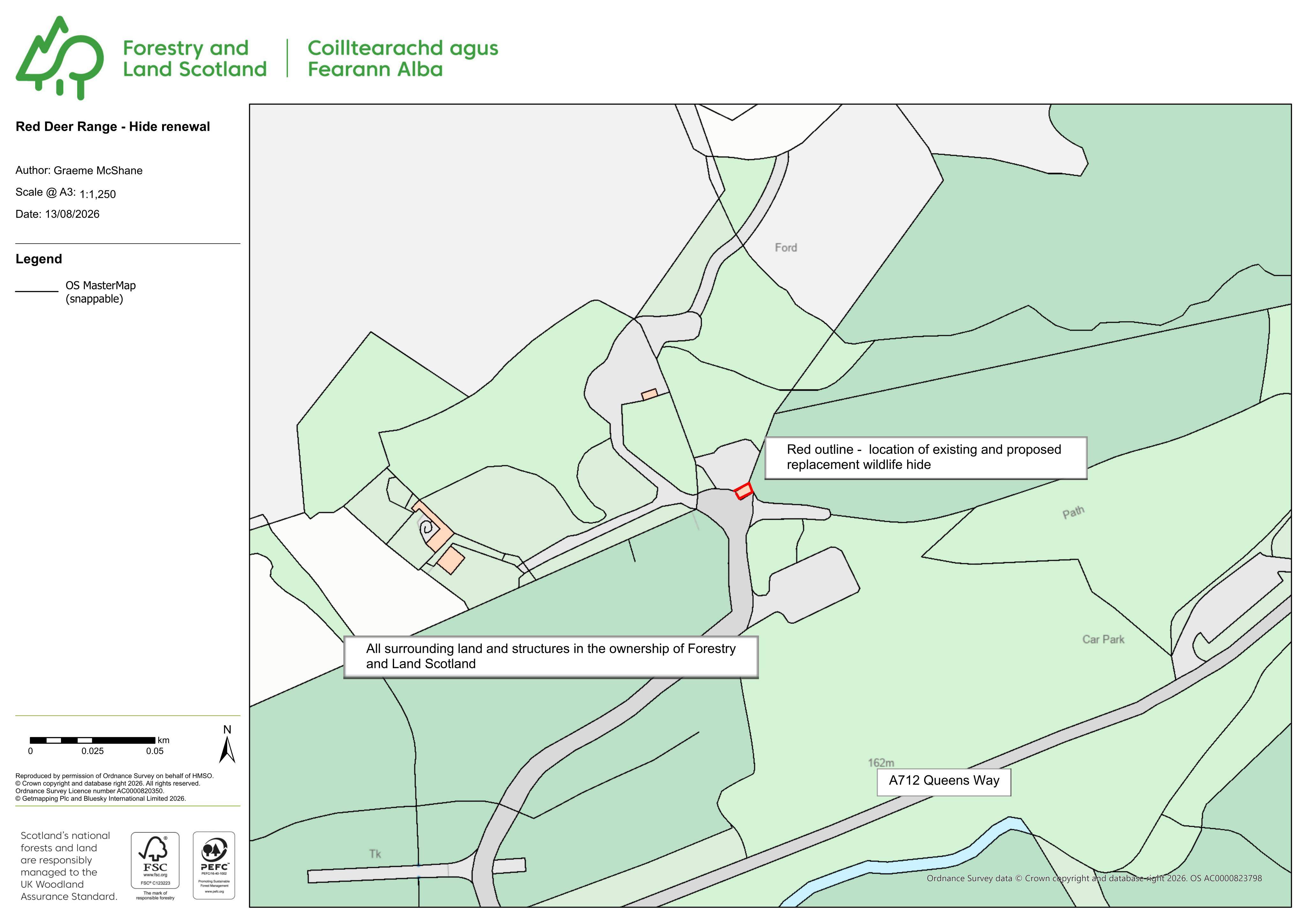The height and width of the screenshot is (924, 1307).
Task: Click the Forestry and Land Scotland tree logo
Action: pyautogui.click(x=60, y=58)
